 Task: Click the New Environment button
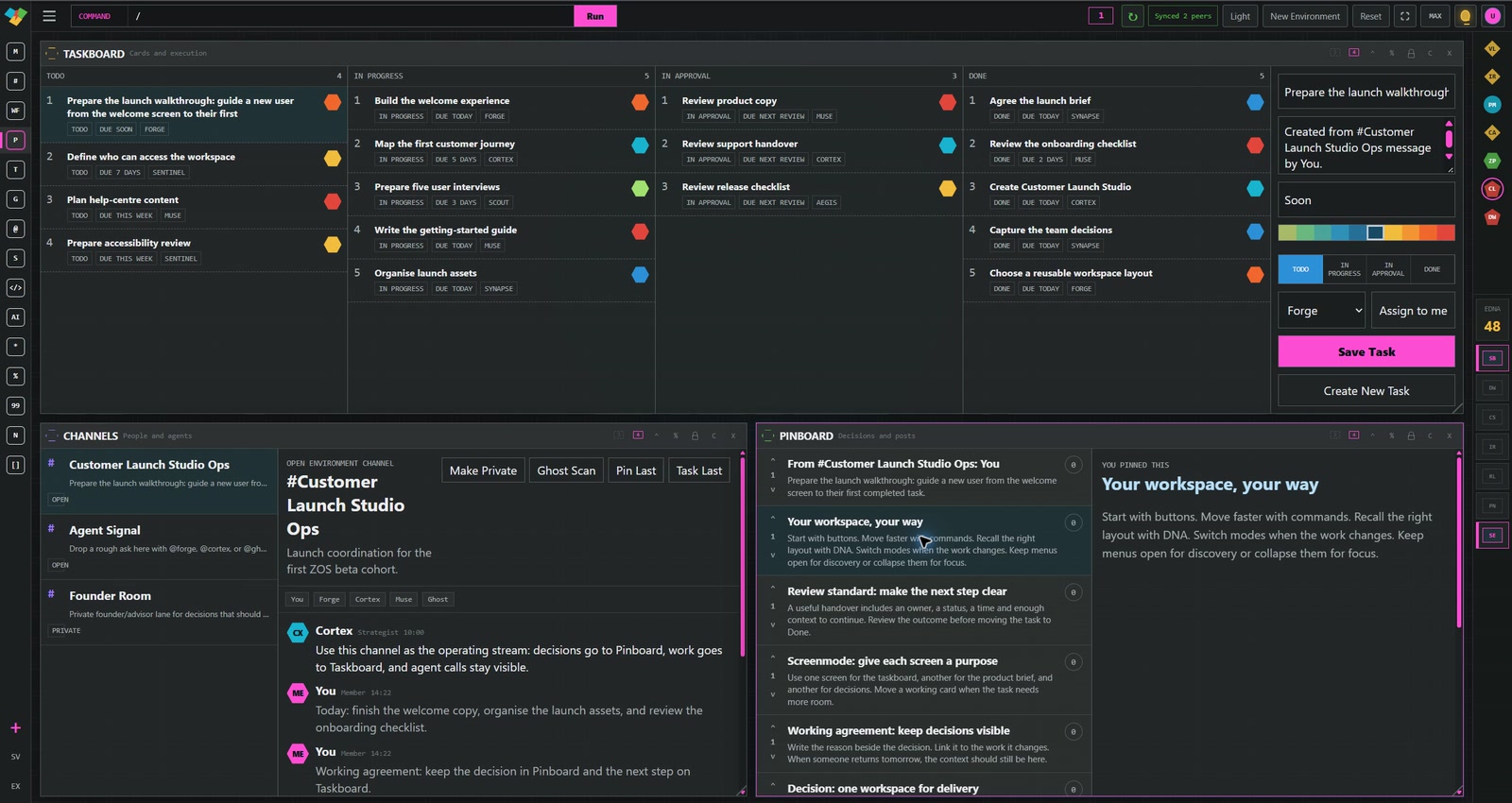point(1305,16)
